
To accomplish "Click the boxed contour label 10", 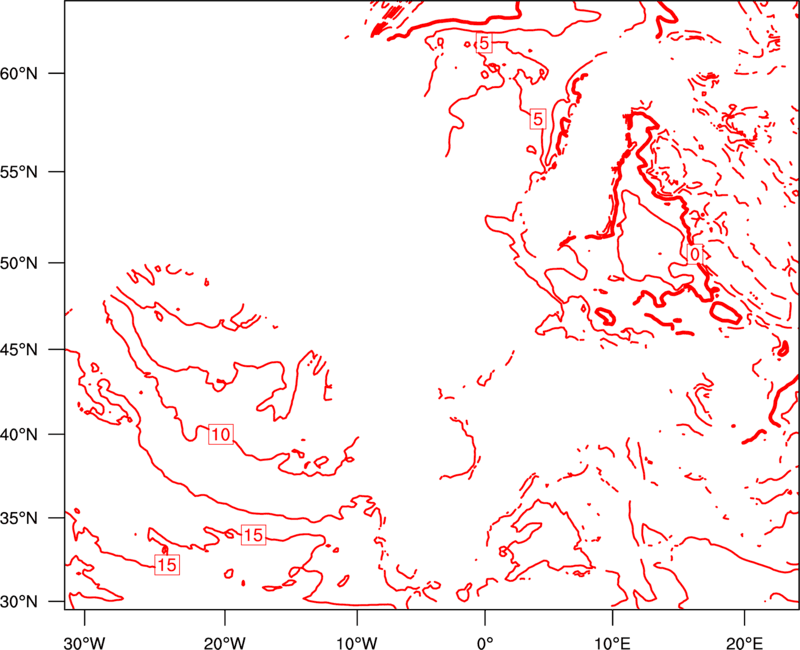I will [x=221, y=435].
